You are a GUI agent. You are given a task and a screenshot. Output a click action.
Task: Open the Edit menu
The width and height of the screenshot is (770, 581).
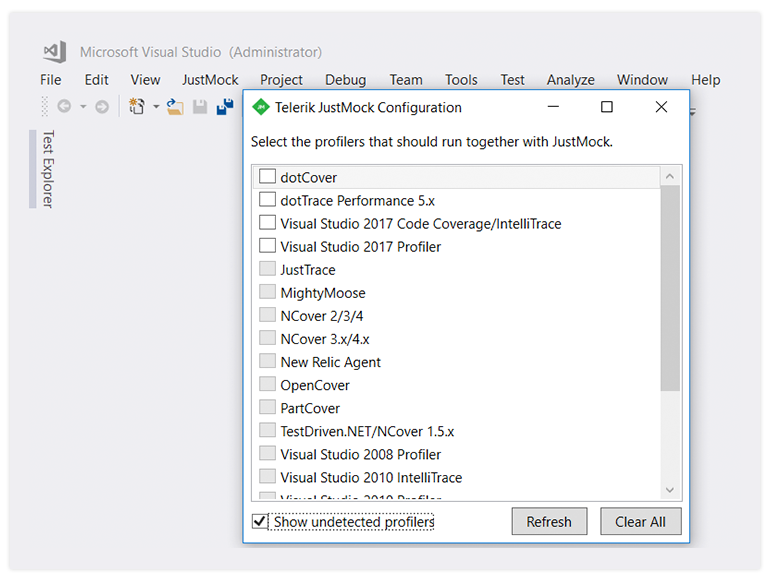pyautogui.click(x=96, y=80)
